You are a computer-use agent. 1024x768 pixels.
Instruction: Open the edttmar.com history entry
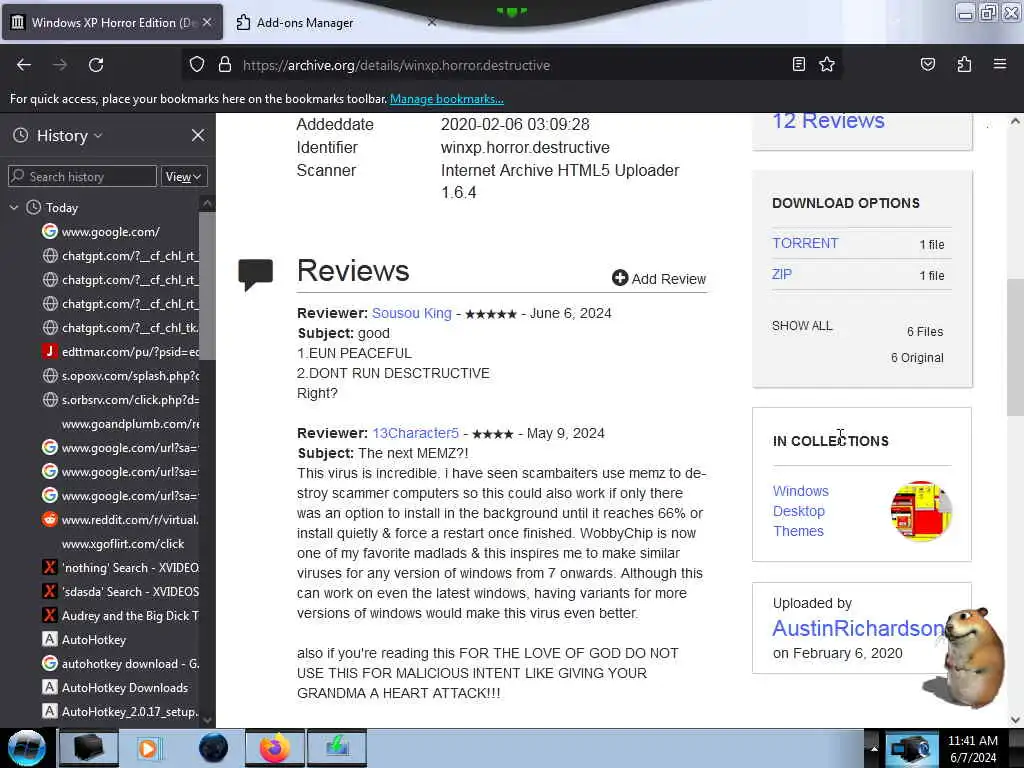coord(120,352)
